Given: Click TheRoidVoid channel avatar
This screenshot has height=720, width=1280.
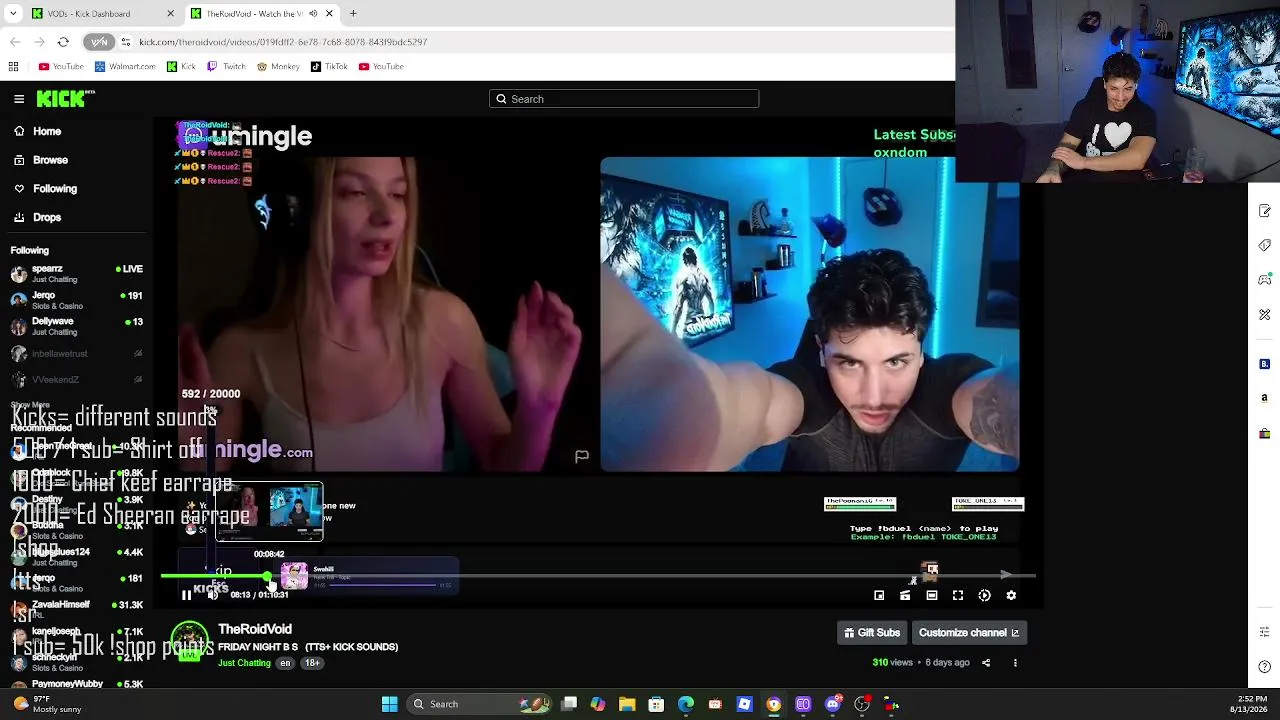Looking at the screenshot, I should (x=189, y=642).
